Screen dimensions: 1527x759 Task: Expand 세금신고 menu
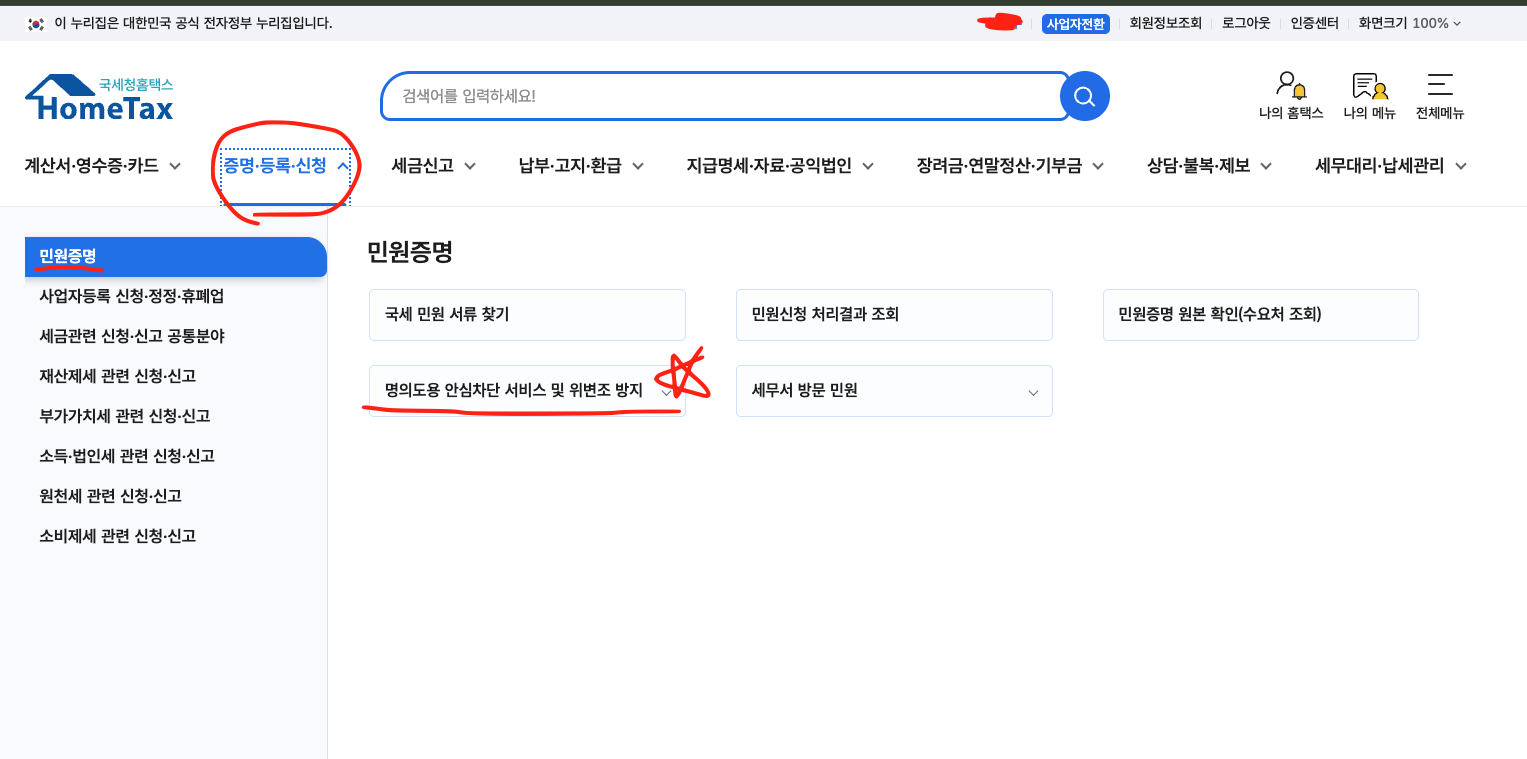point(433,166)
